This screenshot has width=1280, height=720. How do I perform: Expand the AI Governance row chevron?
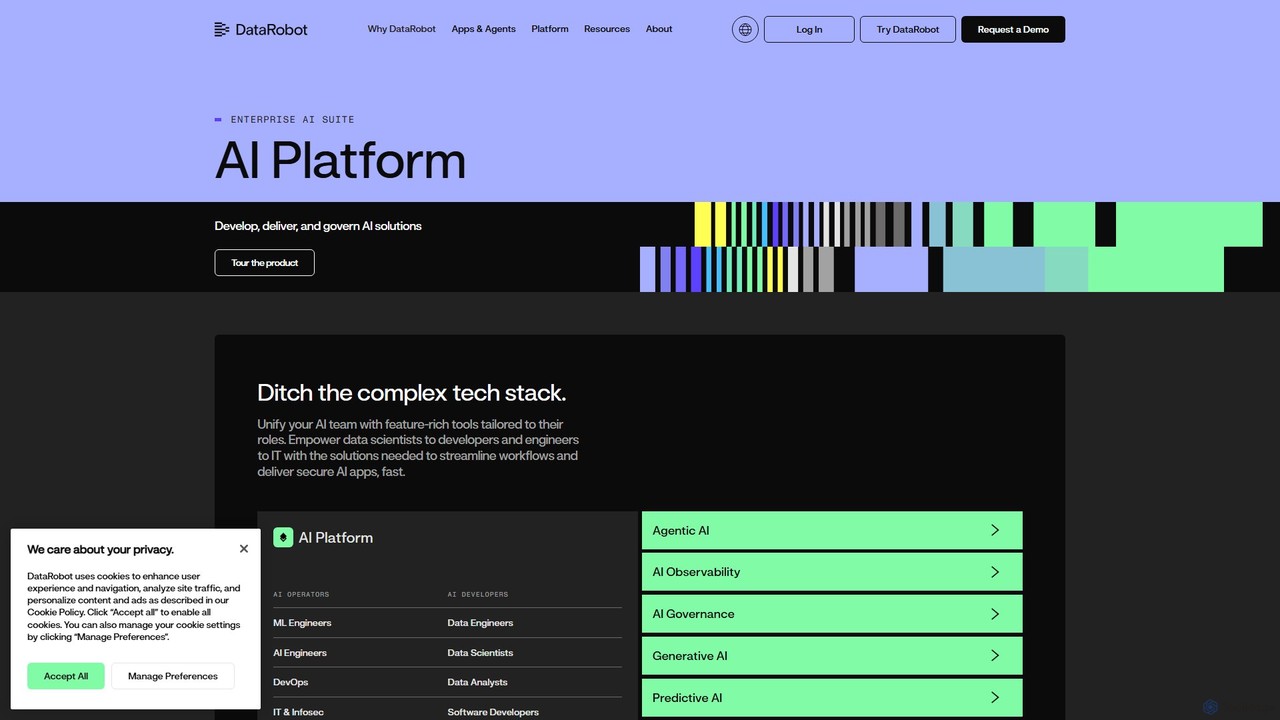coord(995,614)
